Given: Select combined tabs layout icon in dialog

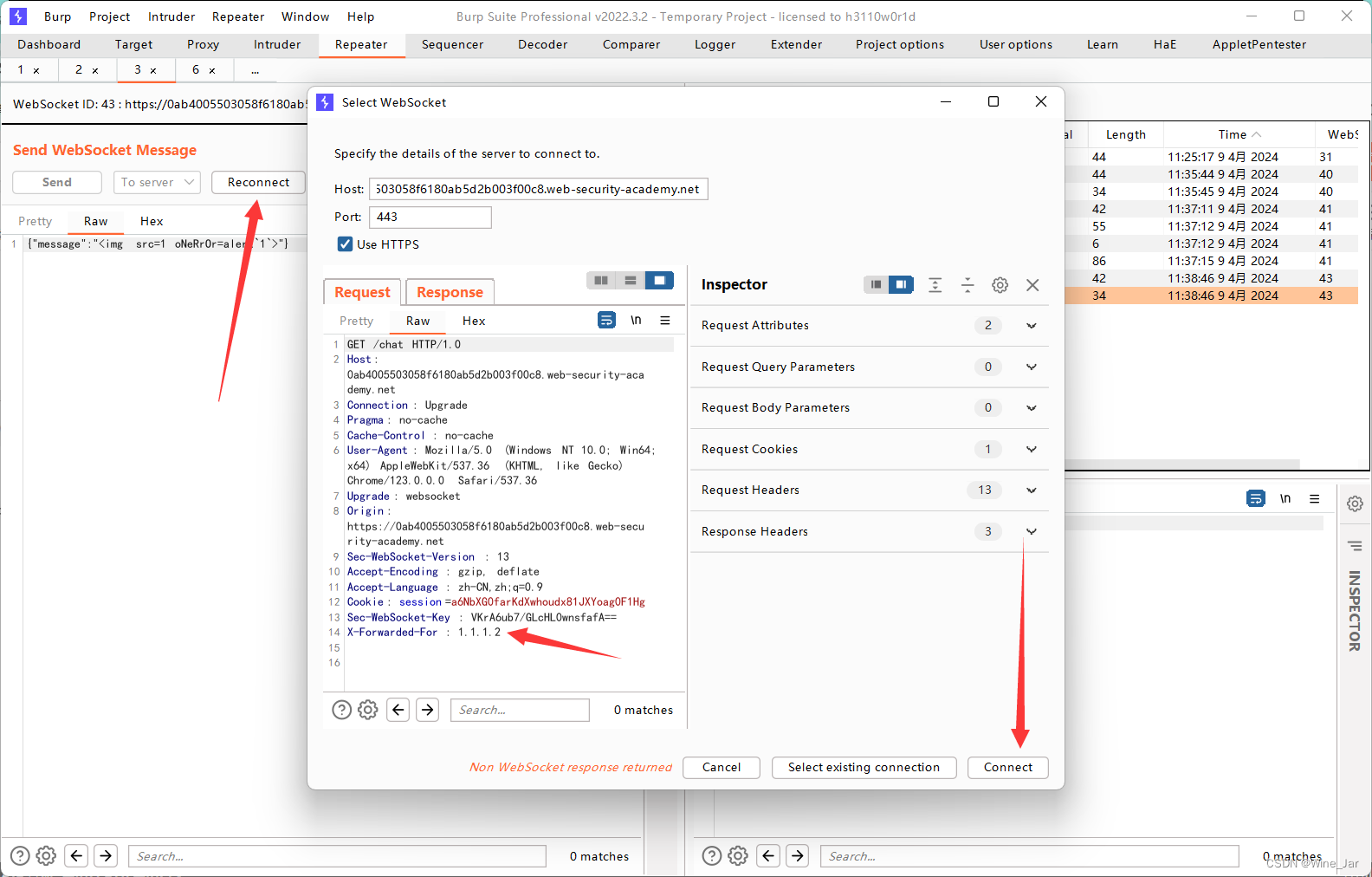Looking at the screenshot, I should [659, 281].
